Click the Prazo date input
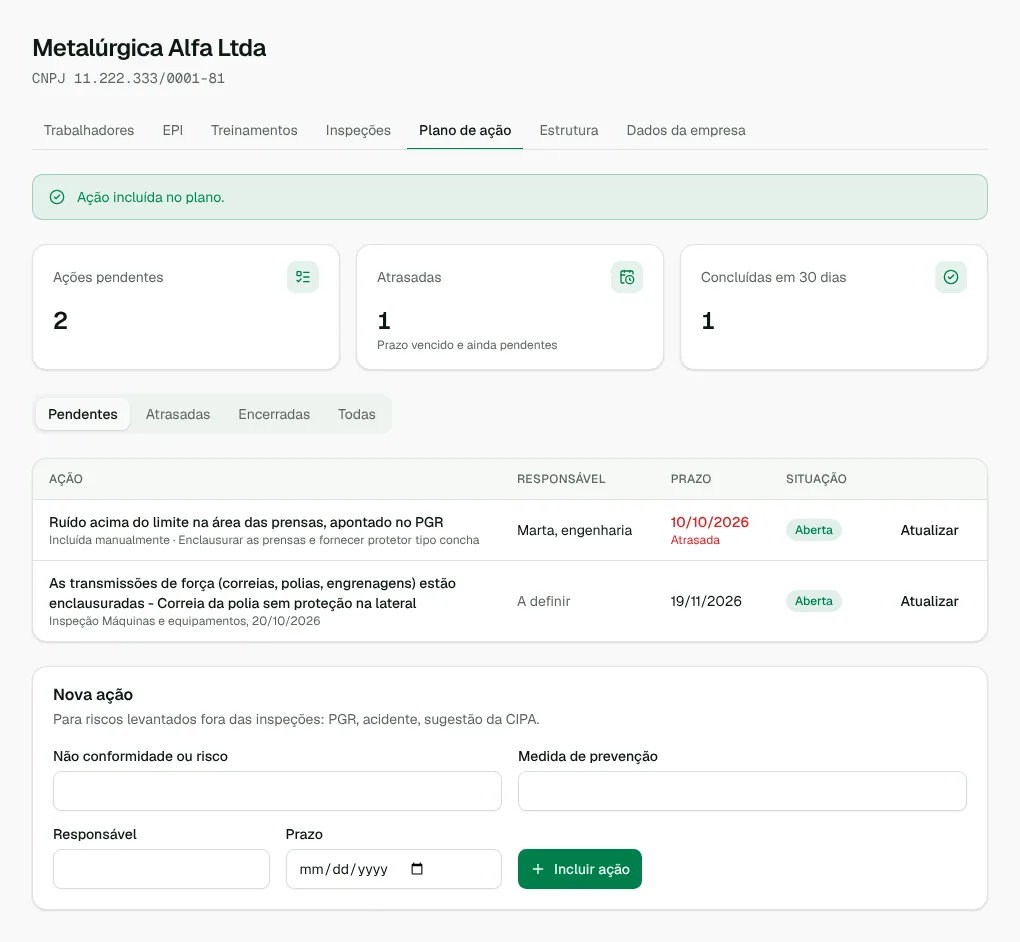This screenshot has height=942, width=1020. [x=394, y=868]
